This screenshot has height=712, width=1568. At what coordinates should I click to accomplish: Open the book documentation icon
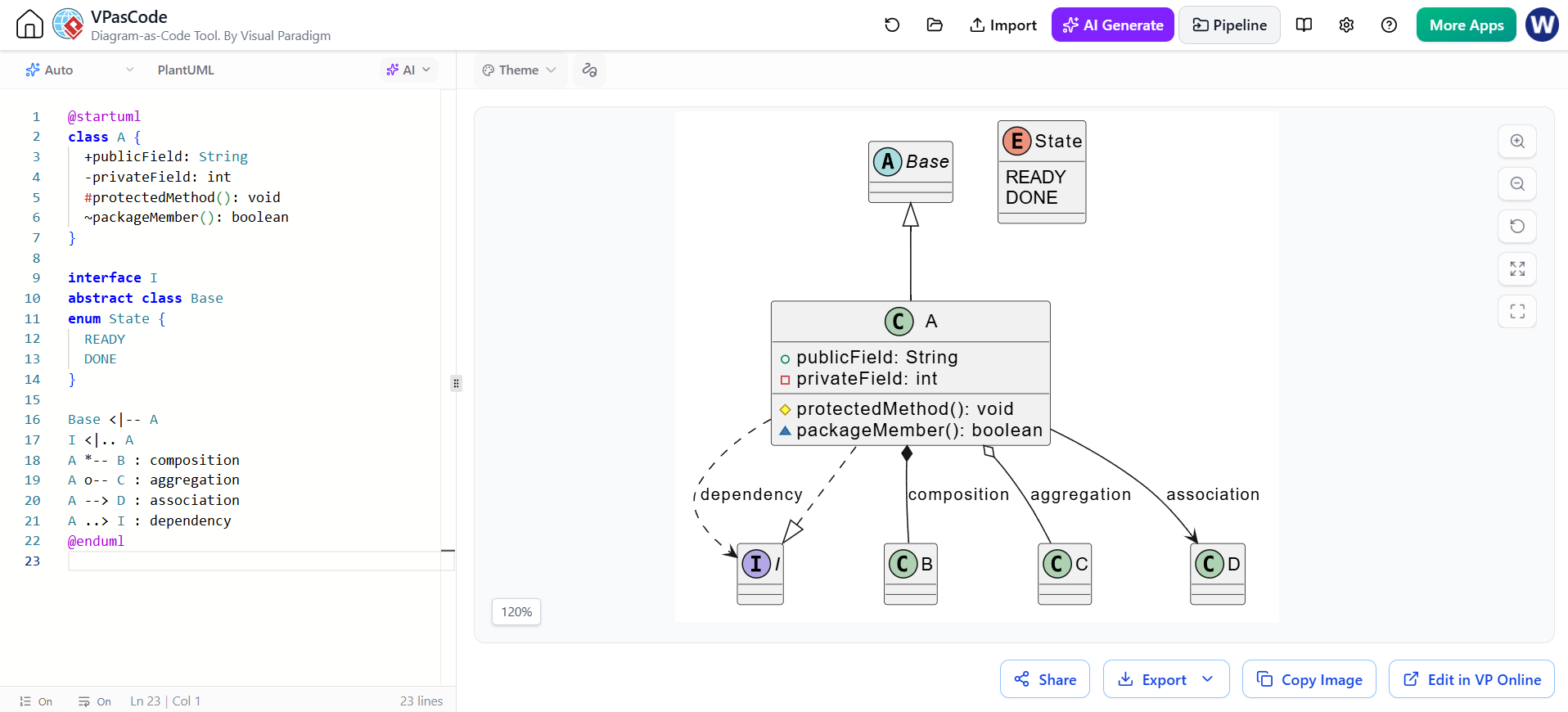(x=1304, y=25)
